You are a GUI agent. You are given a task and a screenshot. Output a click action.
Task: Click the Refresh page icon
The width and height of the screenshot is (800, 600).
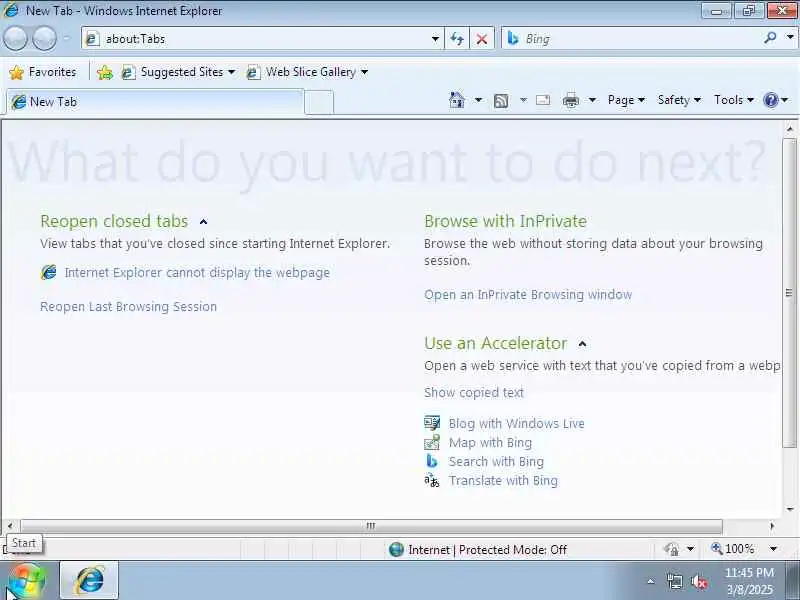(x=457, y=39)
